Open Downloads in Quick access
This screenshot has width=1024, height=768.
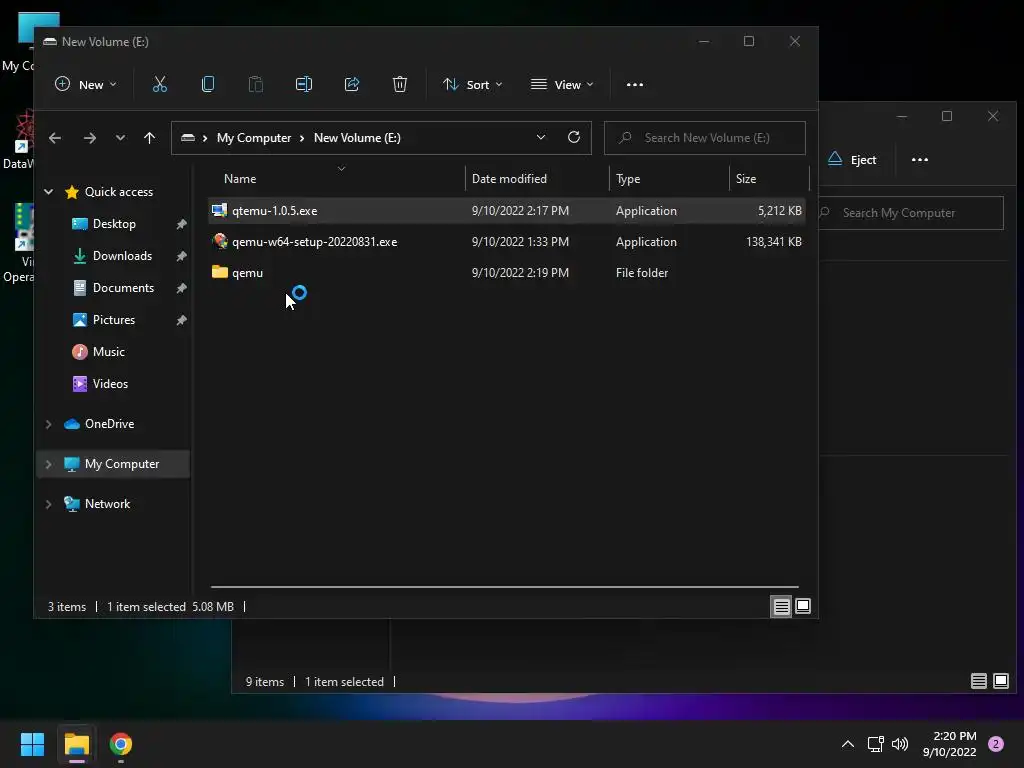(122, 256)
